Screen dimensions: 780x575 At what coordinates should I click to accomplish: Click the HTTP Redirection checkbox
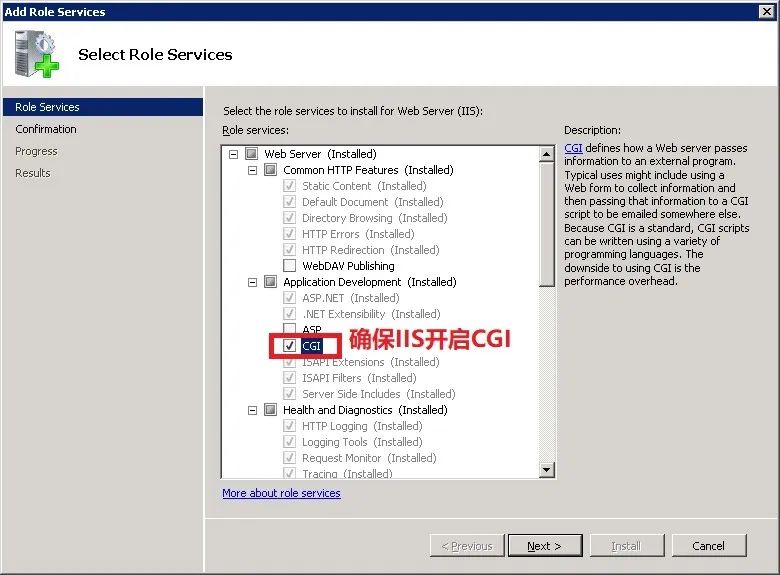click(x=290, y=250)
